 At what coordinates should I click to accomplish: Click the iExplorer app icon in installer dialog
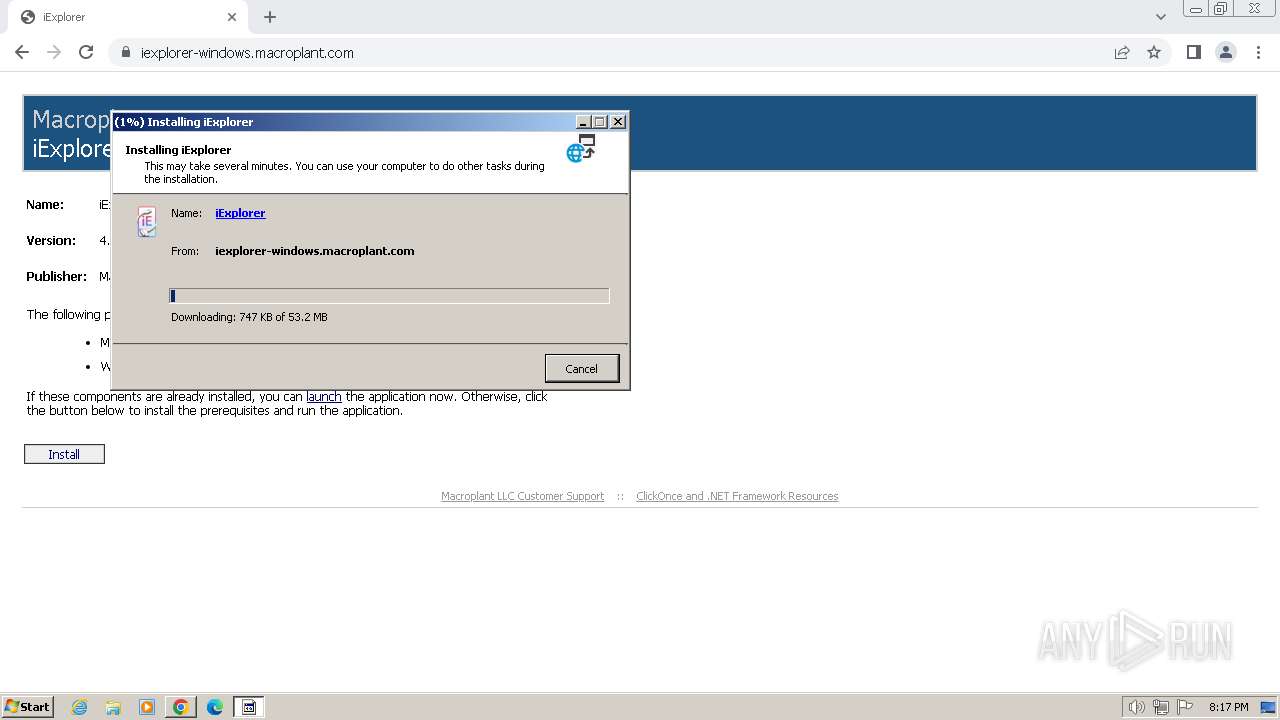pyautogui.click(x=147, y=221)
